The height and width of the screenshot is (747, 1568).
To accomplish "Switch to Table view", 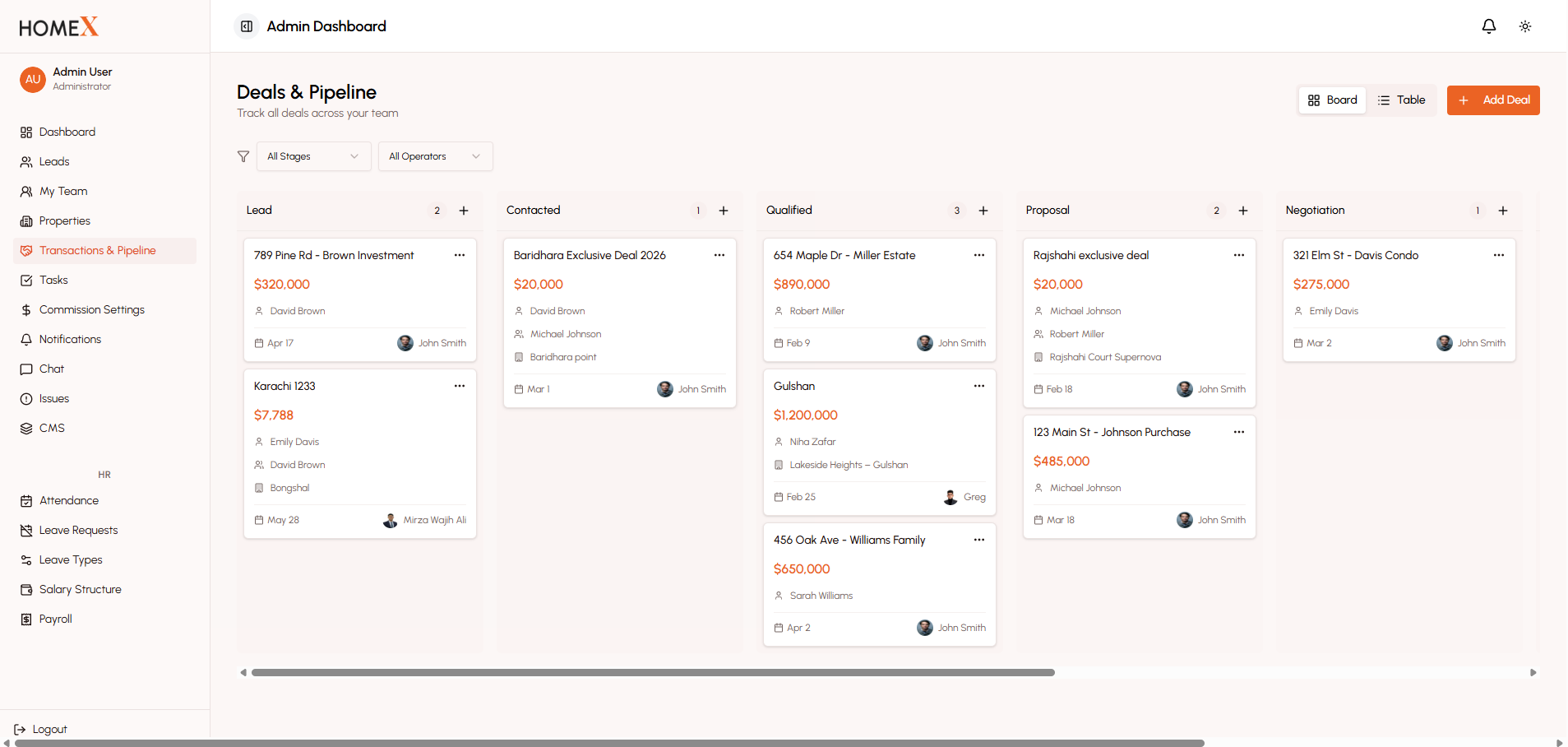I will (x=1401, y=100).
